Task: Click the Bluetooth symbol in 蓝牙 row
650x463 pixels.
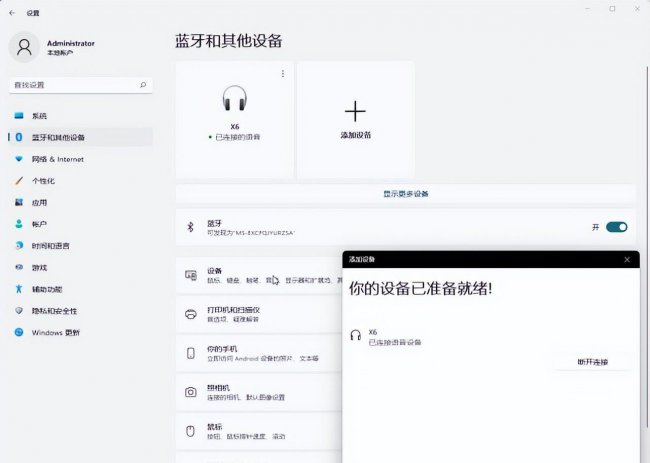Action: tap(190, 227)
